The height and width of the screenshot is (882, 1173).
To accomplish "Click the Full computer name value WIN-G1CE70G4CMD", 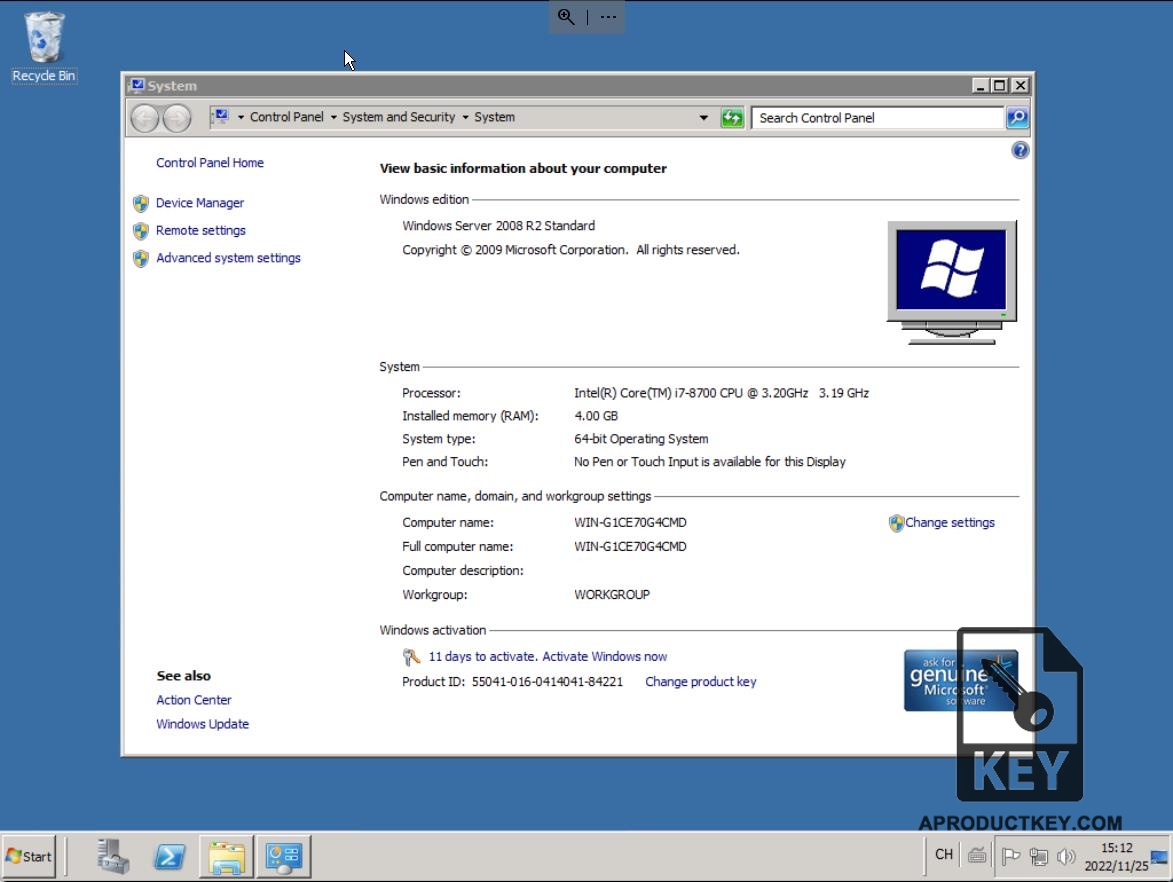I will pyautogui.click(x=630, y=547).
